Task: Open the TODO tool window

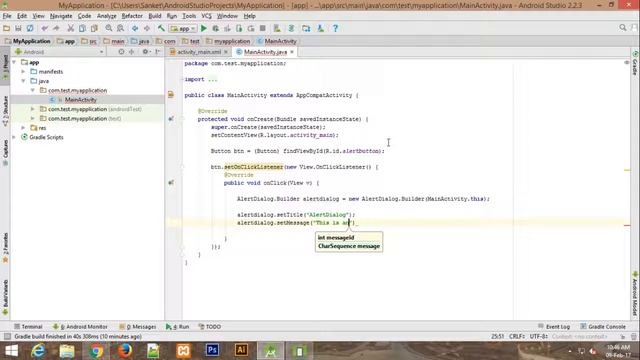Action: [209, 327]
